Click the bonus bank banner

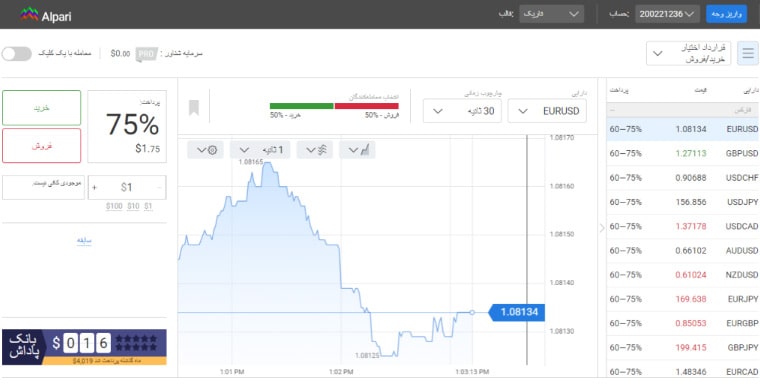84,347
